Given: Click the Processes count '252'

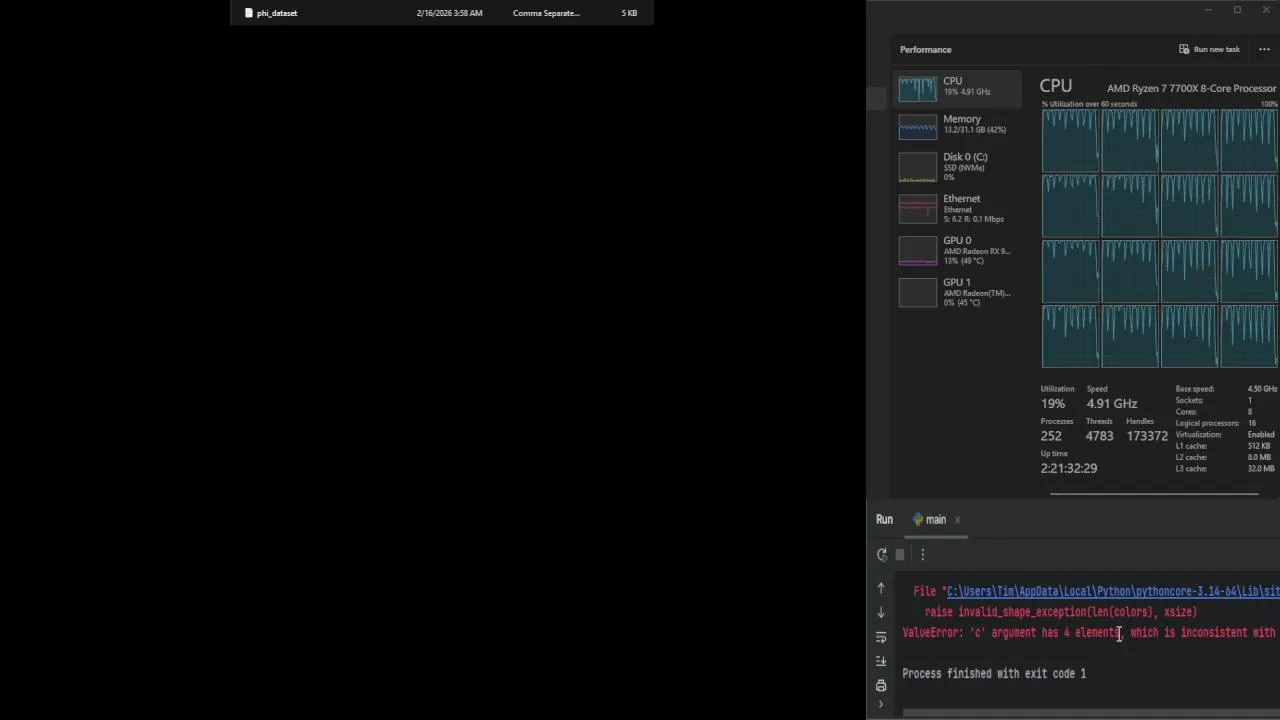Looking at the screenshot, I should coord(1051,436).
